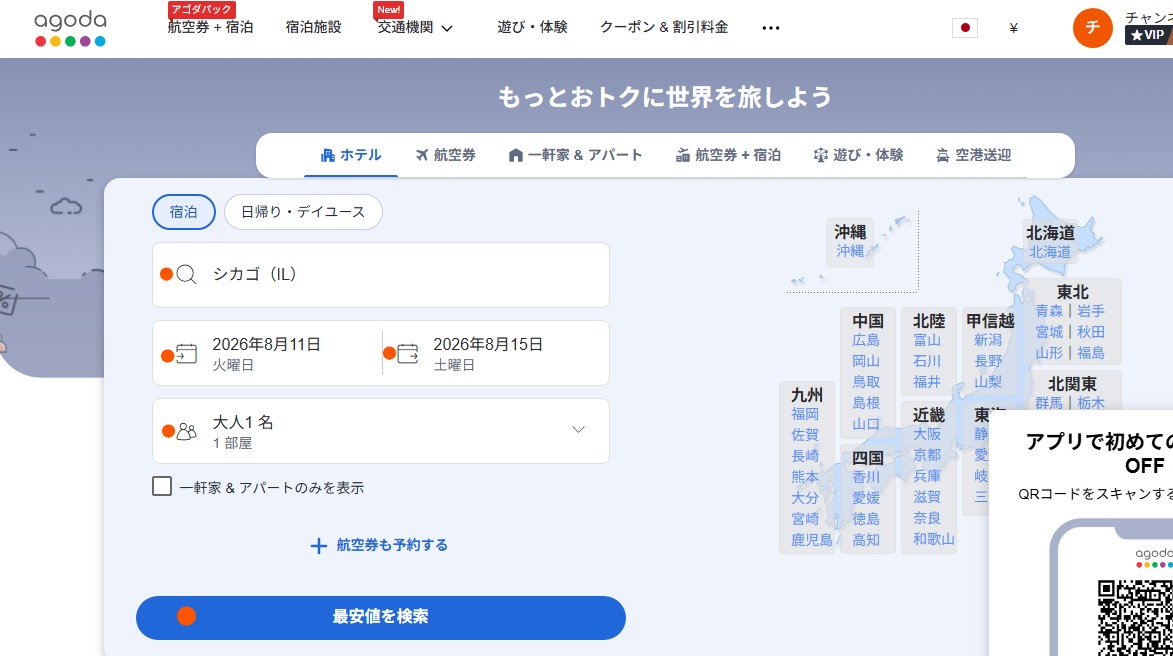Screen dimensions: 1173x656
Task: Select 佐賀 in the 九州 region
Action: 805,435
